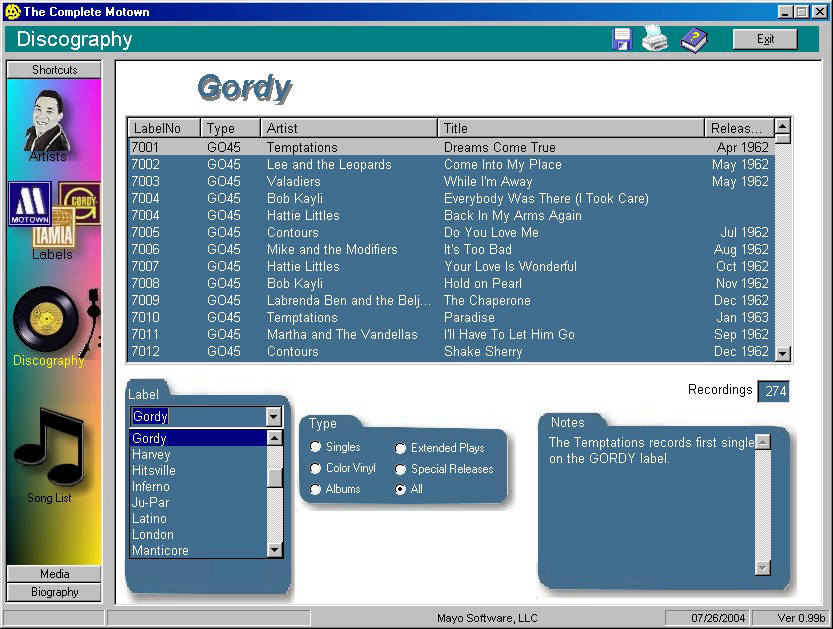The width and height of the screenshot is (833, 629).
Task: Click the label list scrollbar thumb
Action: 274,478
